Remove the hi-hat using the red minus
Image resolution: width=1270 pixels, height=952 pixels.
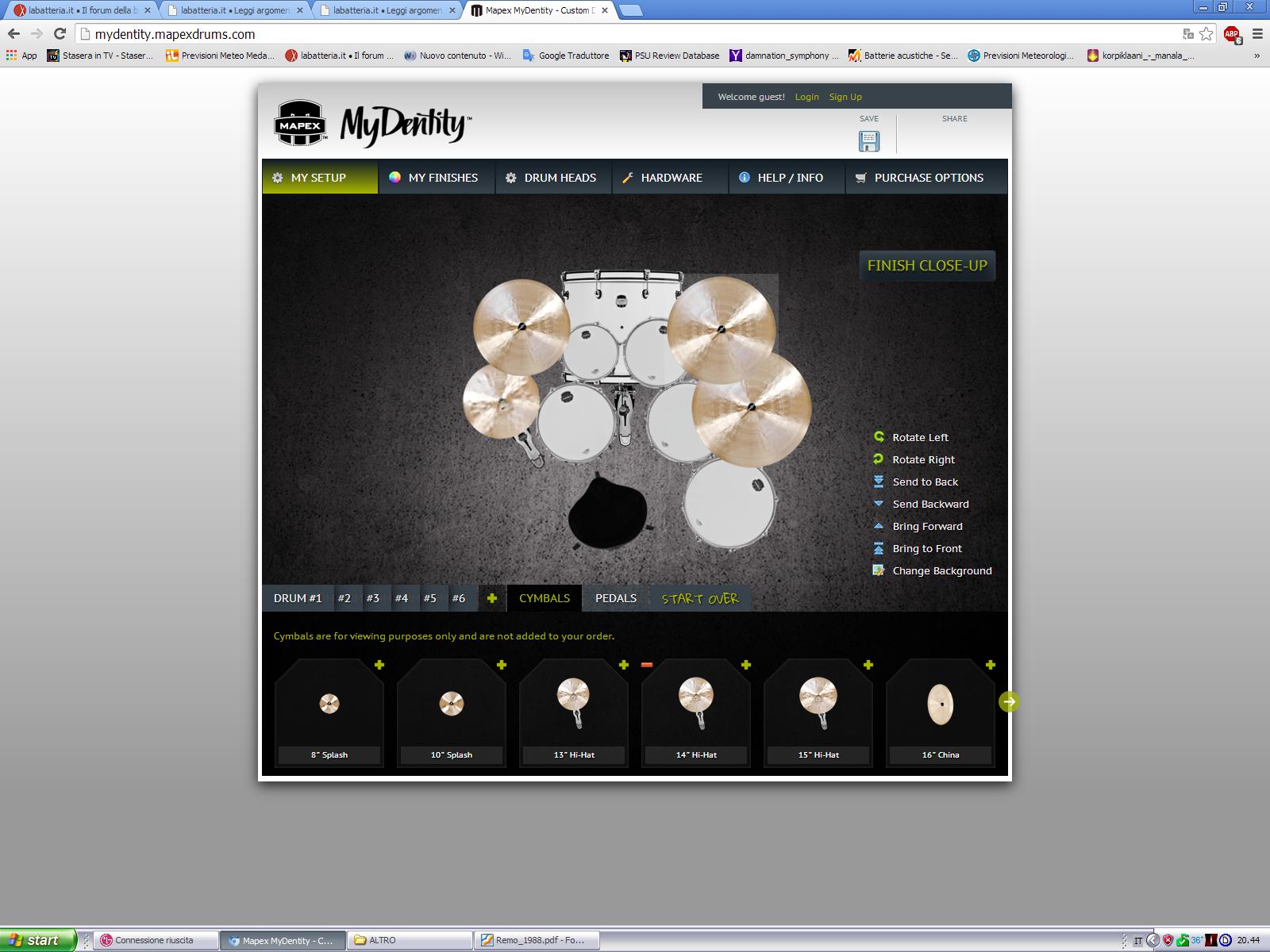tap(646, 665)
